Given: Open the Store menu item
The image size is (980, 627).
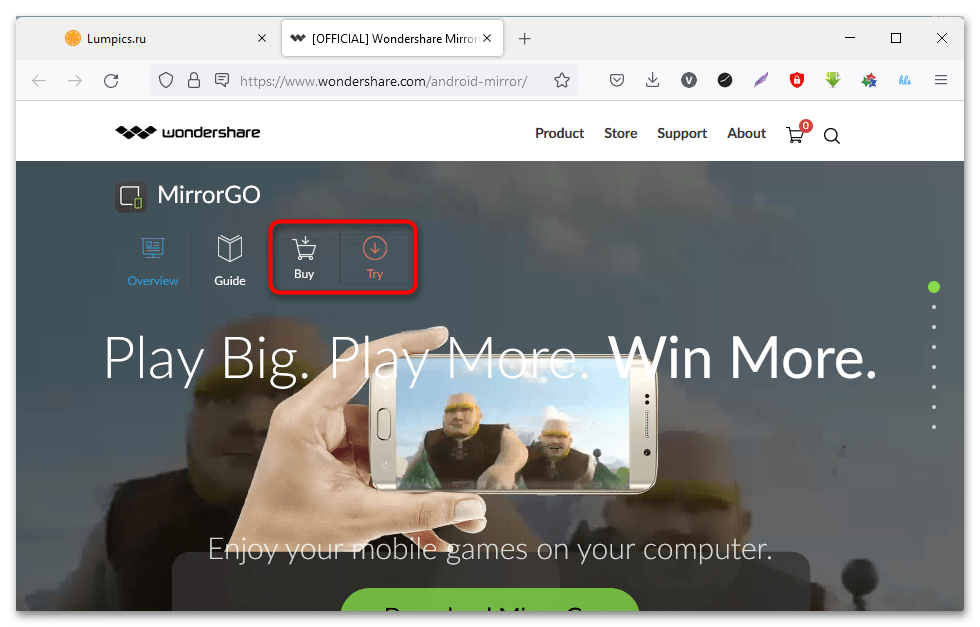Looking at the screenshot, I should (x=620, y=133).
